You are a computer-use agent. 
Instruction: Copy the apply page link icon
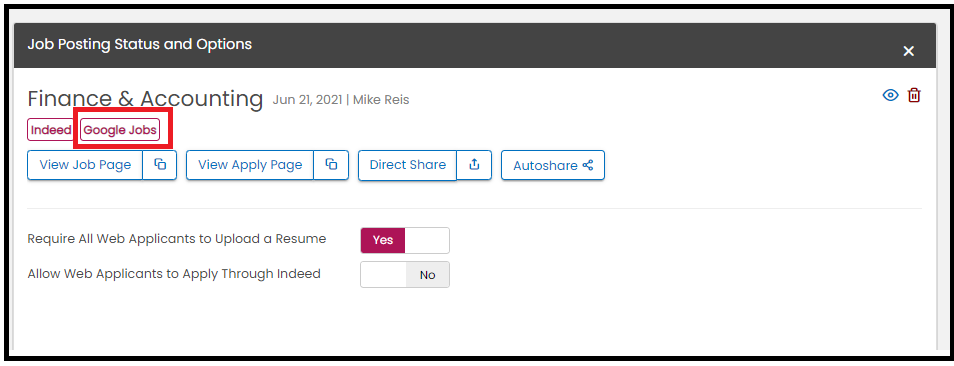click(332, 165)
